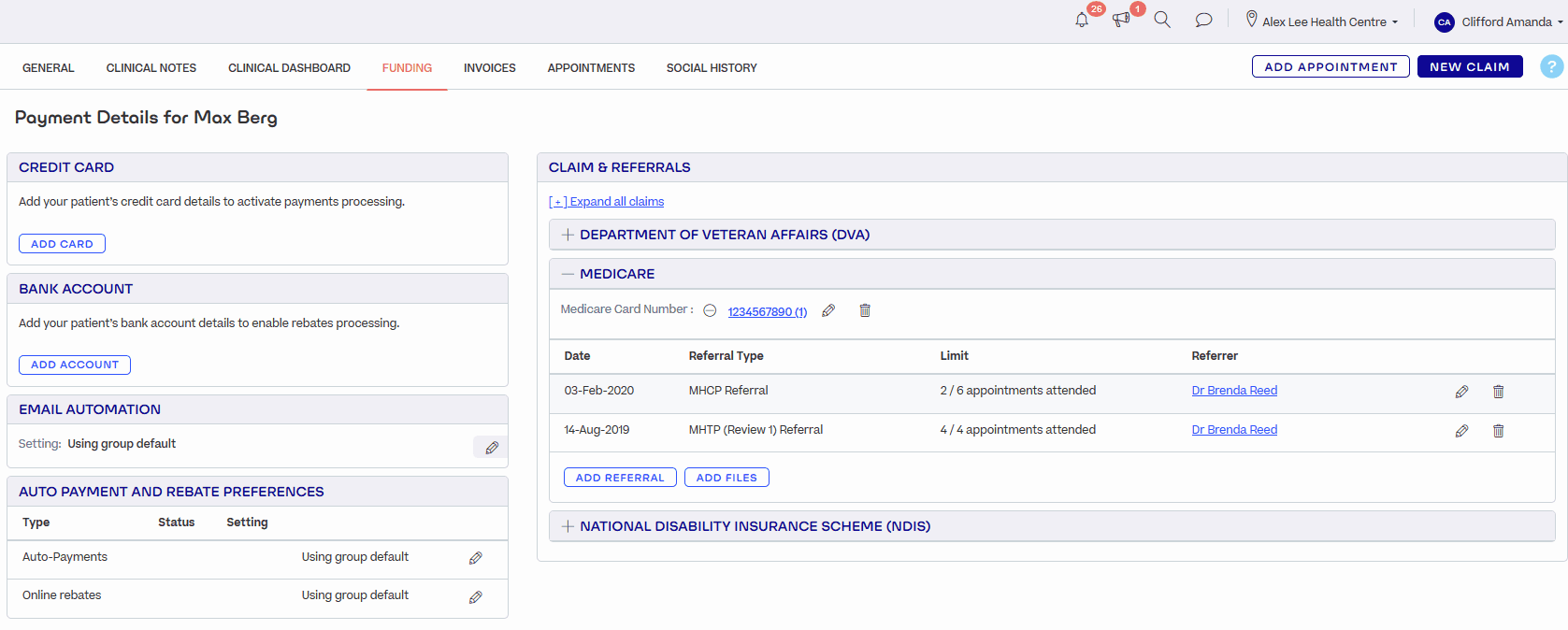Screen dimensions: 1568x630
Task: Expand Department of Veteran Affairs (DVA) section
Action: (x=568, y=235)
